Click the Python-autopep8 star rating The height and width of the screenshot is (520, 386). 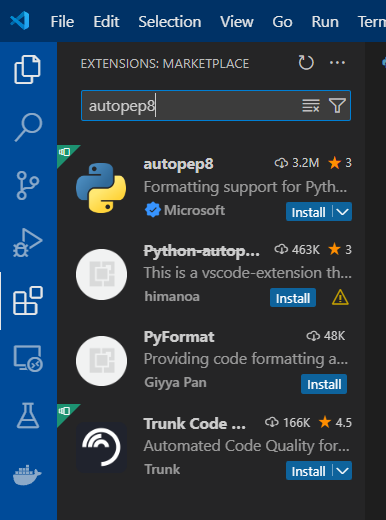pyautogui.click(x=340, y=249)
